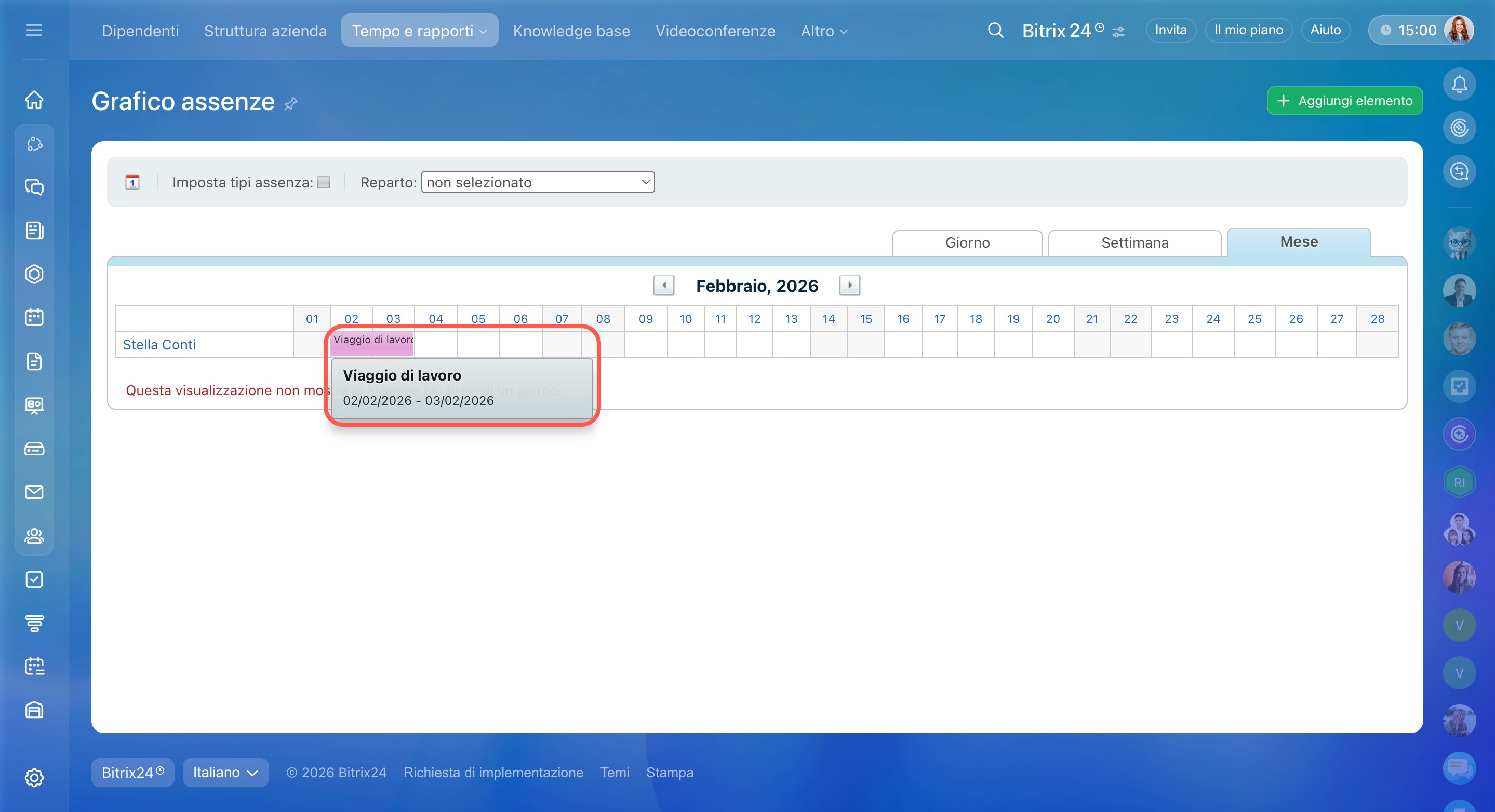This screenshot has width=1495, height=812.
Task: Click the notifications bell icon
Action: [x=1459, y=85]
